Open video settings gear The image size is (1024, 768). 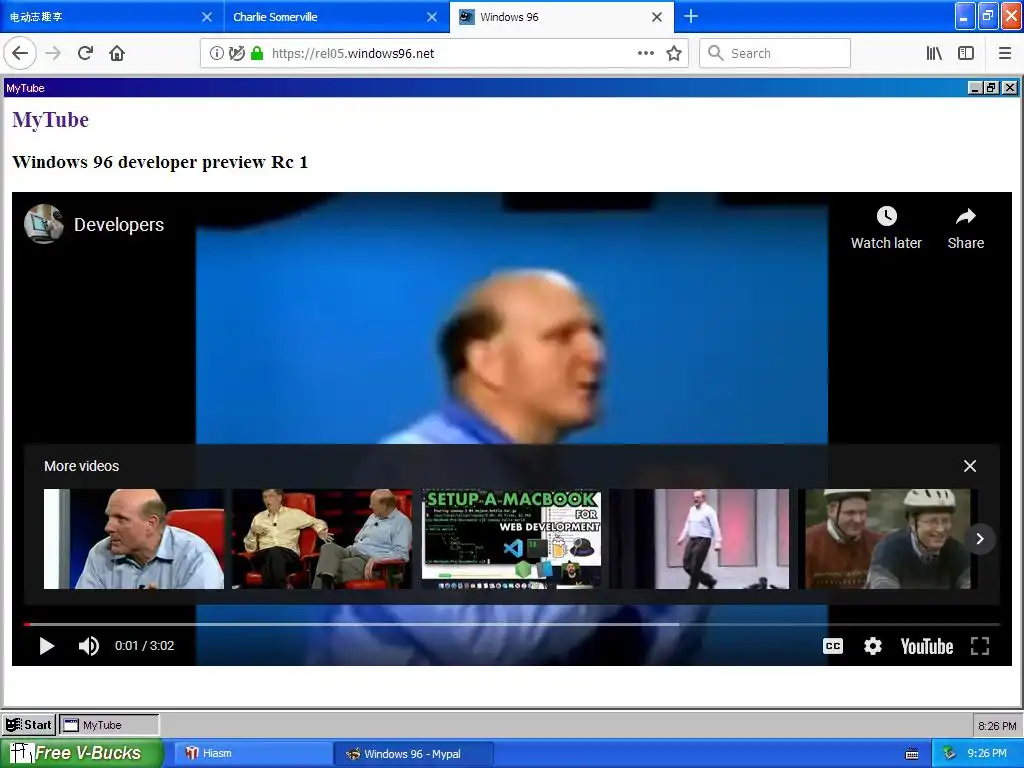tap(872, 646)
